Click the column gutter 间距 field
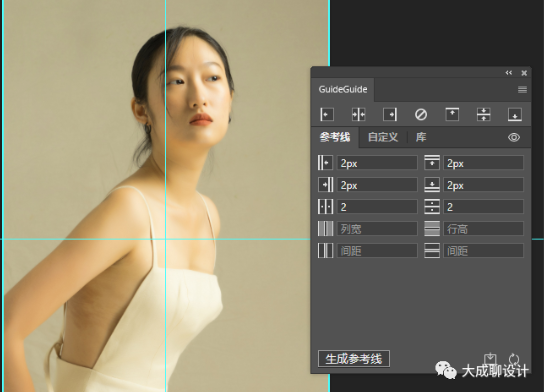Viewport: 544px width, 392px height. pyautogui.click(x=377, y=251)
